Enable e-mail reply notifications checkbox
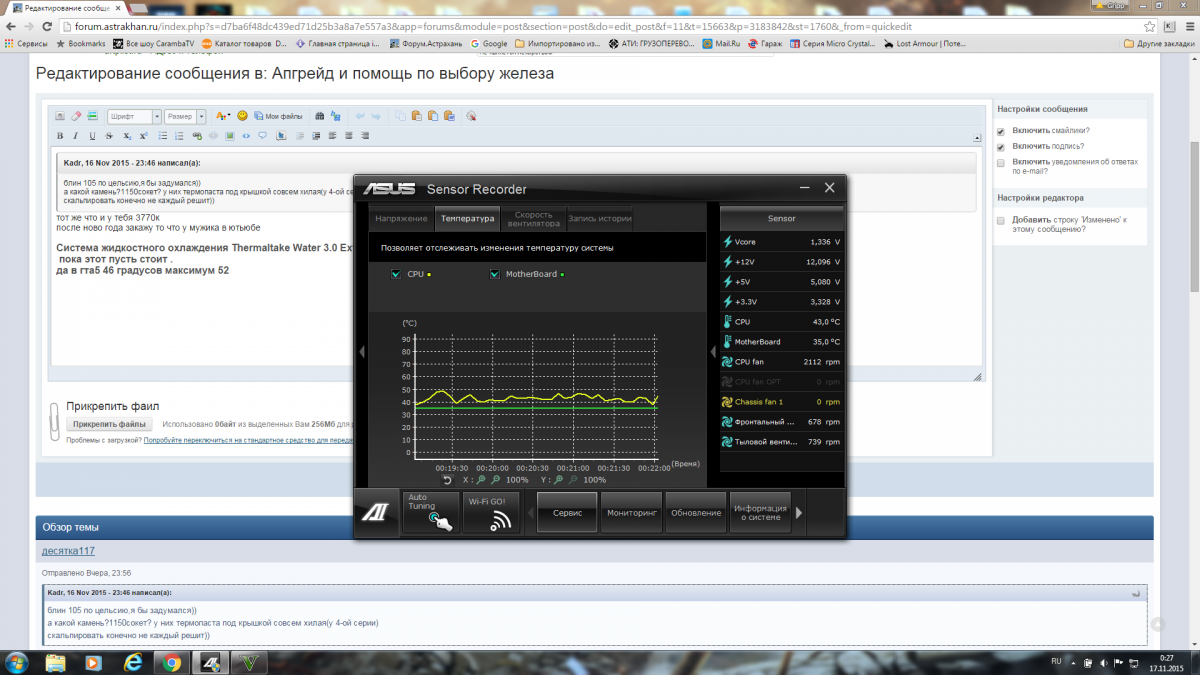 (1001, 161)
